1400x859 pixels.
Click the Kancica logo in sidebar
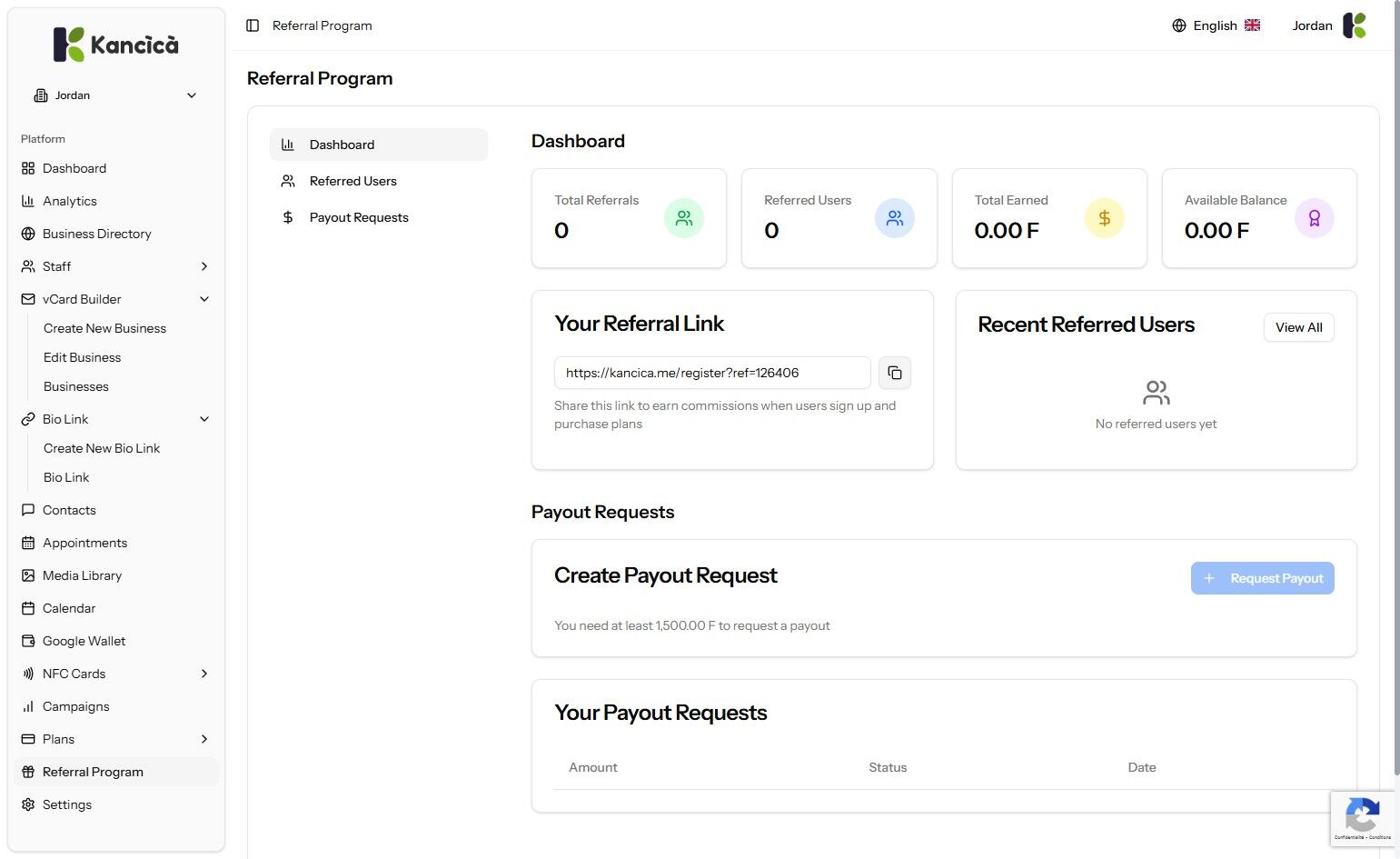click(x=116, y=45)
